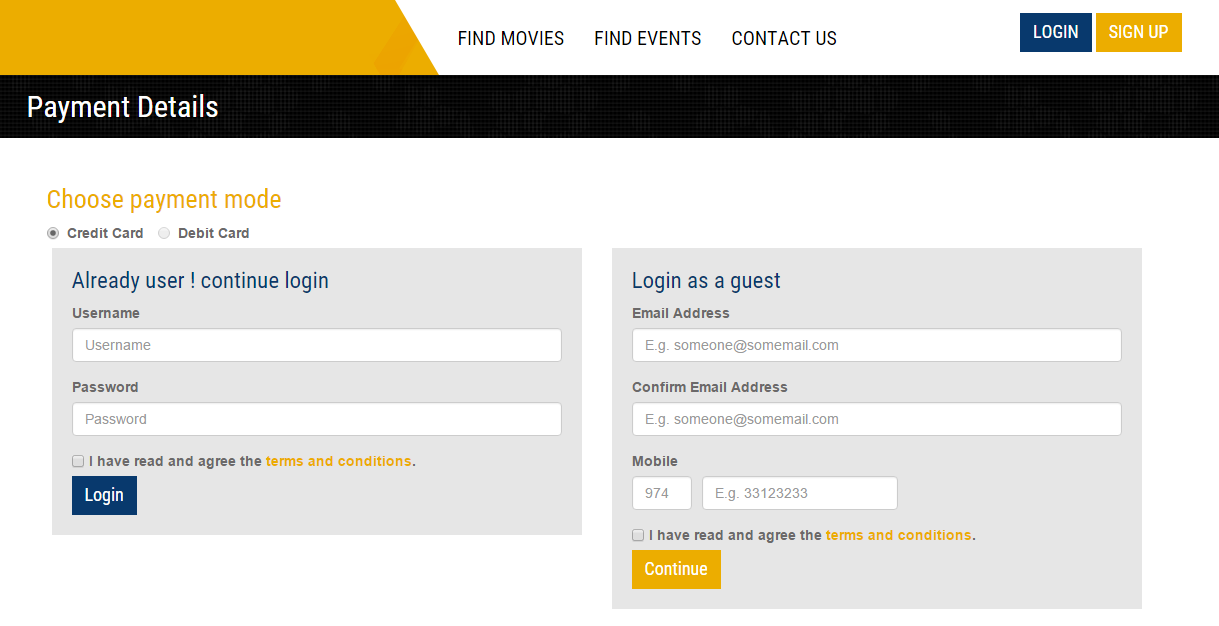Open the FIND EVENTS page
The width and height of the screenshot is (1219, 626).
[647, 38]
